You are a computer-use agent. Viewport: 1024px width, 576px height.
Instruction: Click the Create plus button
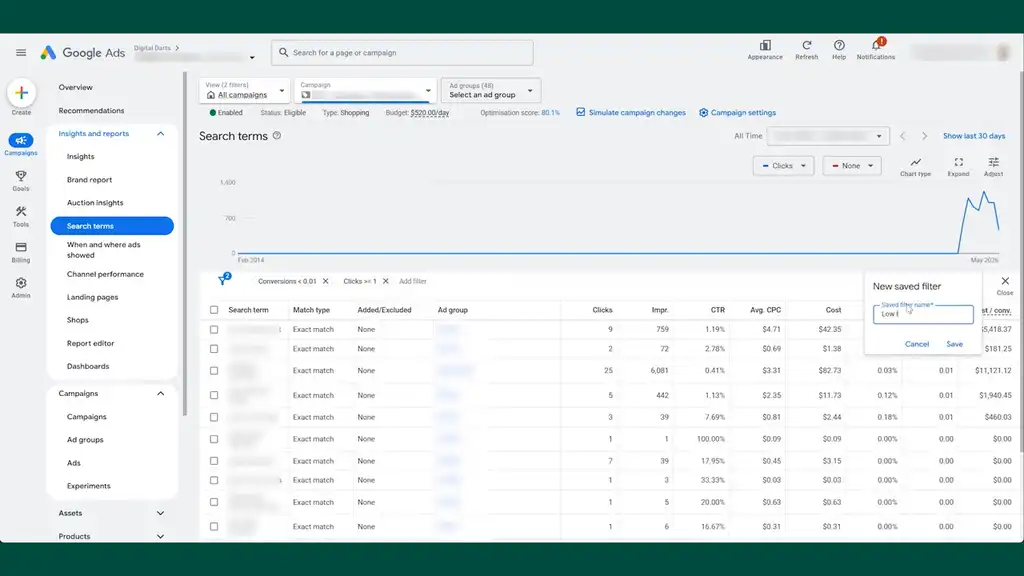[21, 93]
